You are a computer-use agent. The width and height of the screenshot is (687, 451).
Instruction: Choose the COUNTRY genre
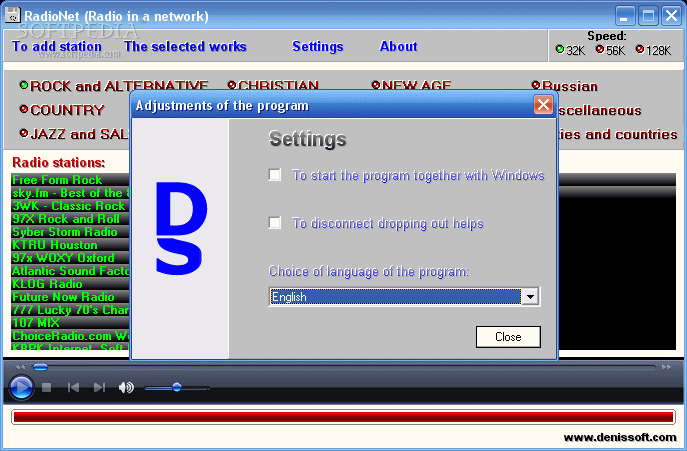point(62,110)
